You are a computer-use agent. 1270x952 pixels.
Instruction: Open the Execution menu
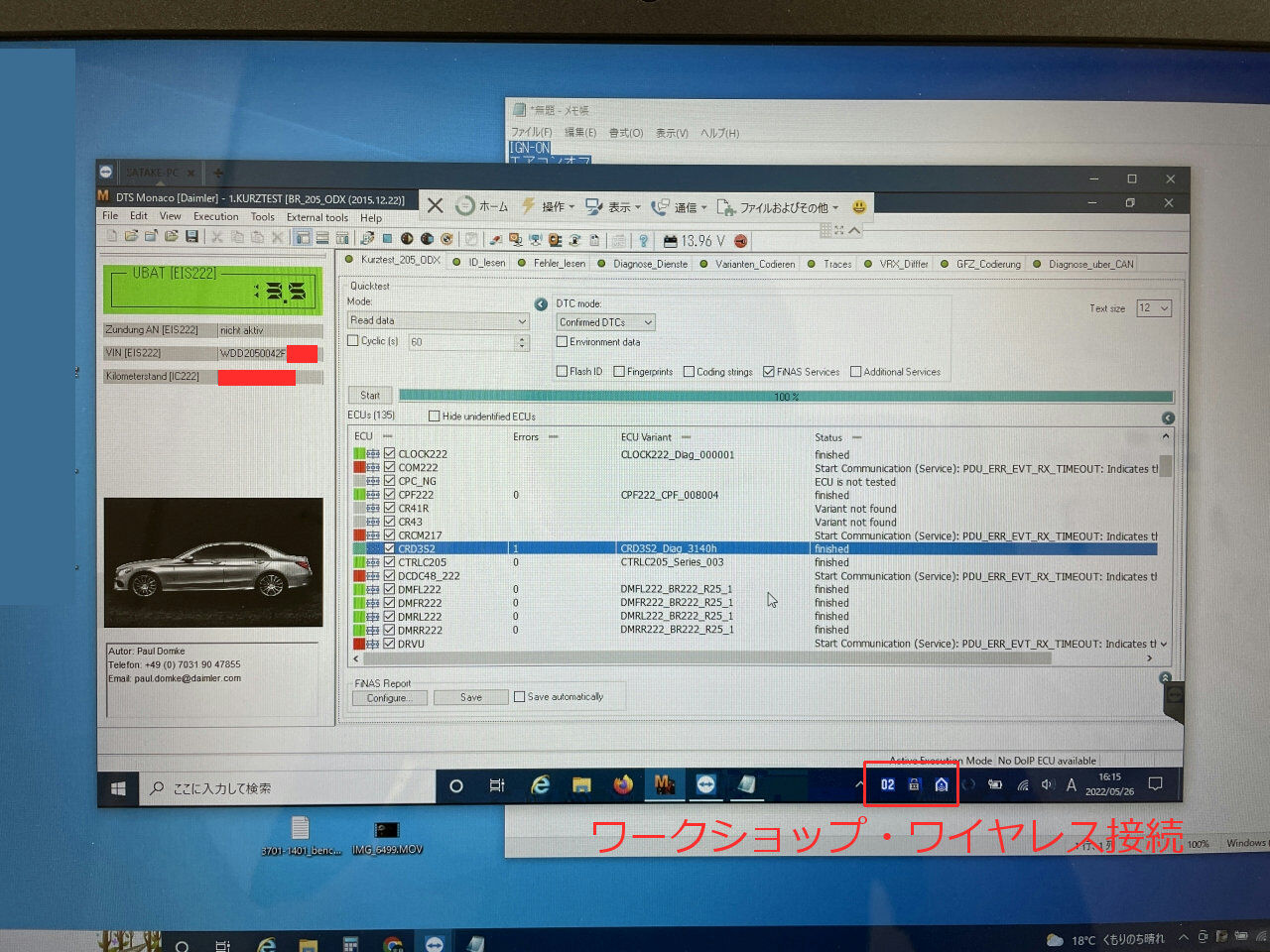pyautogui.click(x=216, y=216)
